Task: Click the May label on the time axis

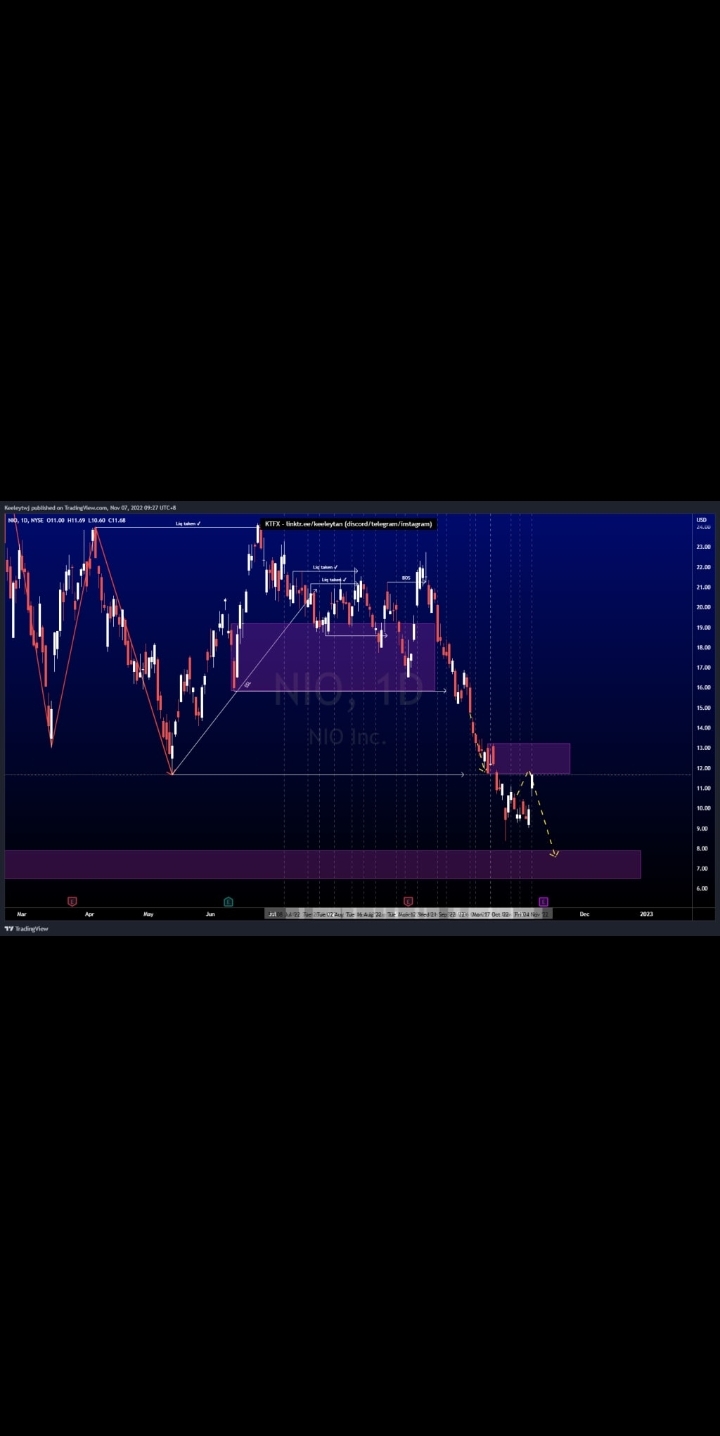Action: pos(148,914)
